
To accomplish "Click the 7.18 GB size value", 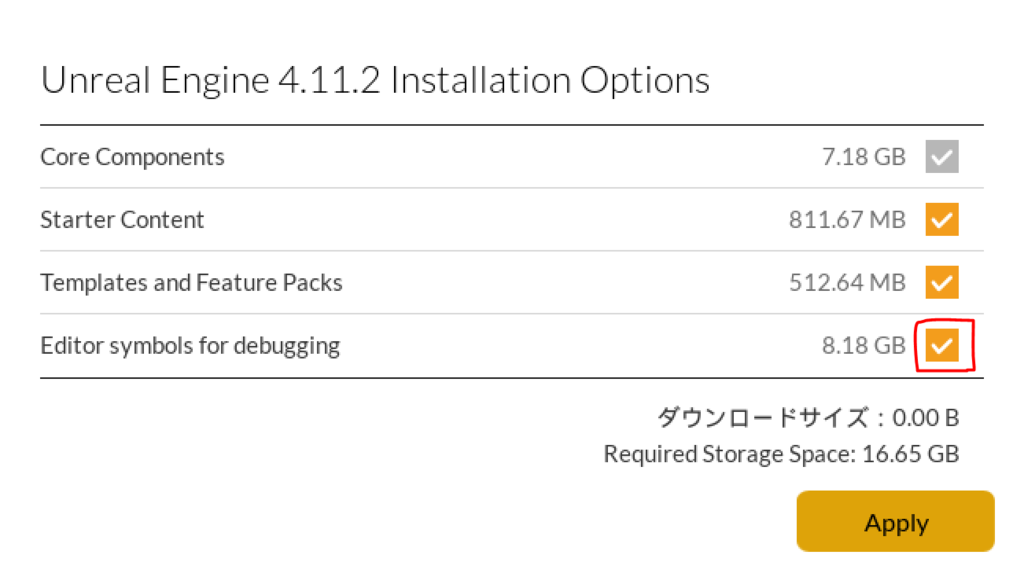I will [x=863, y=157].
